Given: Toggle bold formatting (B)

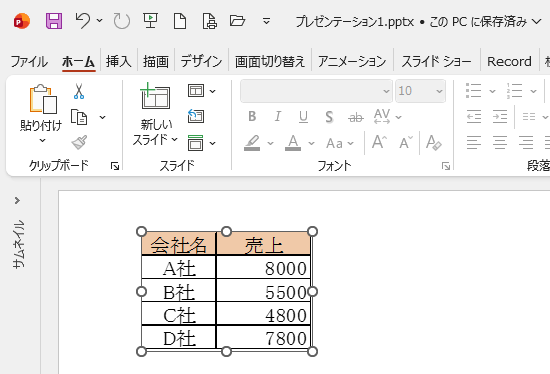Looking at the screenshot, I should (x=252, y=116).
